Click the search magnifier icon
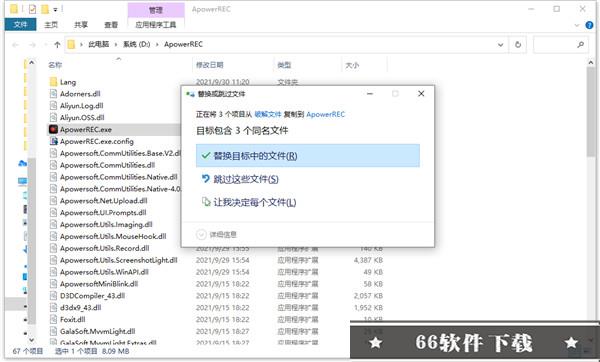Screen dimensions: 600x362 coord(580,44)
